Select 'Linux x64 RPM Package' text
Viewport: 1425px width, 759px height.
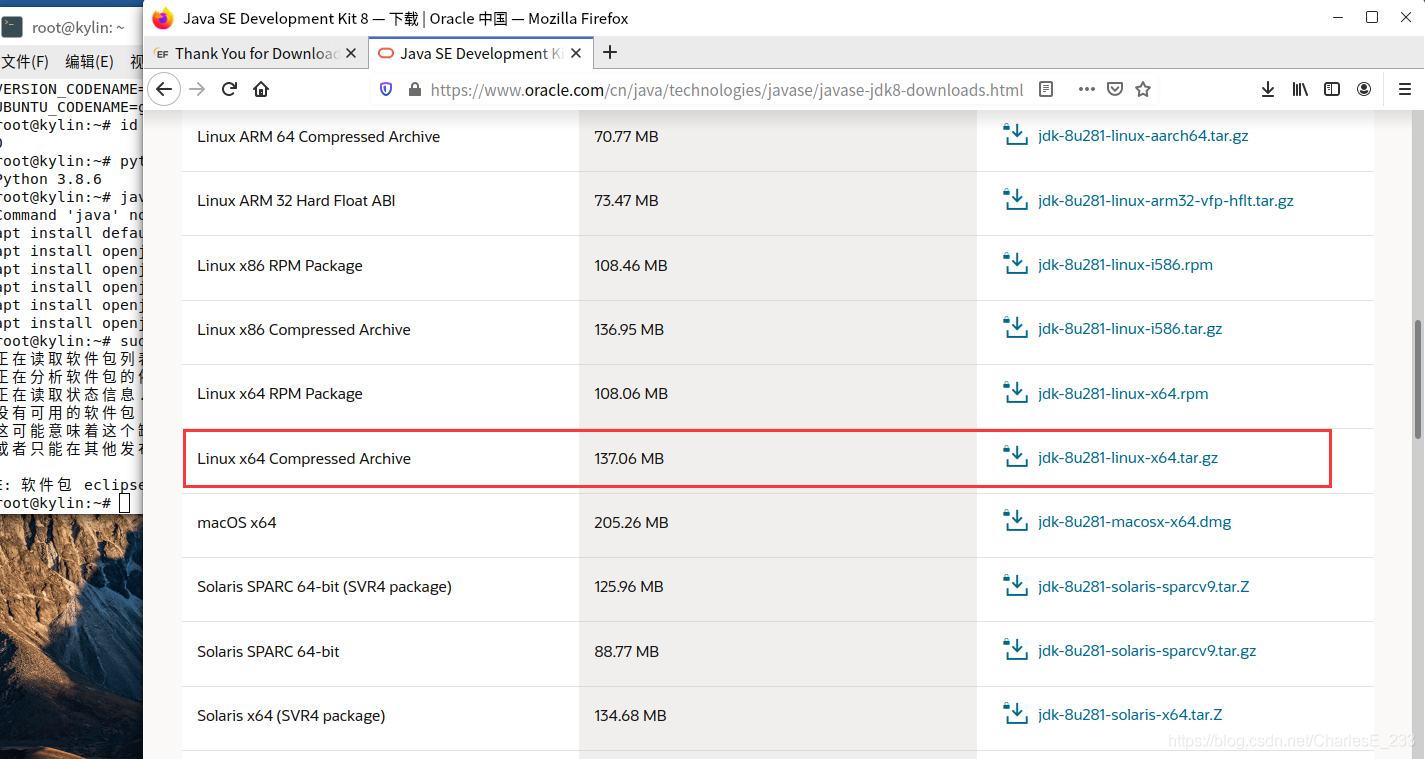[x=280, y=394]
